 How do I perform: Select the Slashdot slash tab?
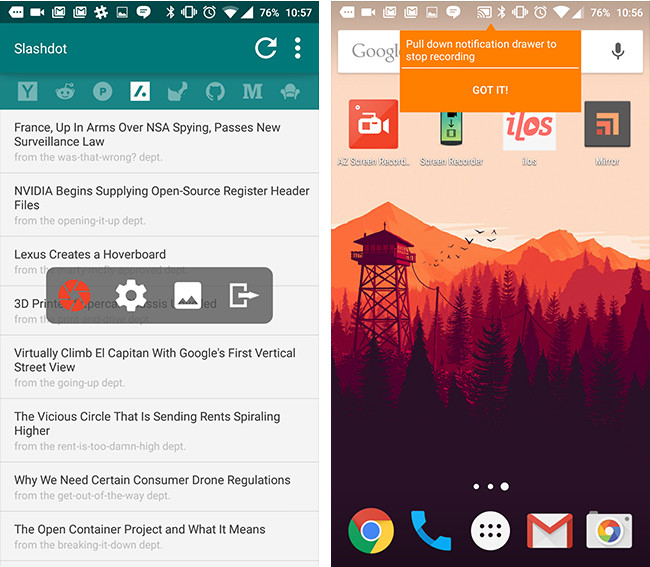140,91
